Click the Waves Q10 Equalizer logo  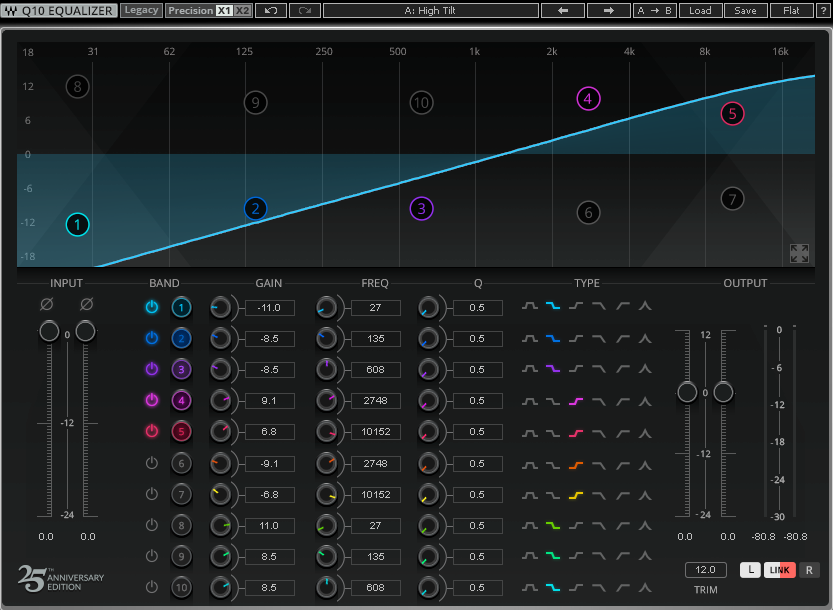click(x=59, y=11)
